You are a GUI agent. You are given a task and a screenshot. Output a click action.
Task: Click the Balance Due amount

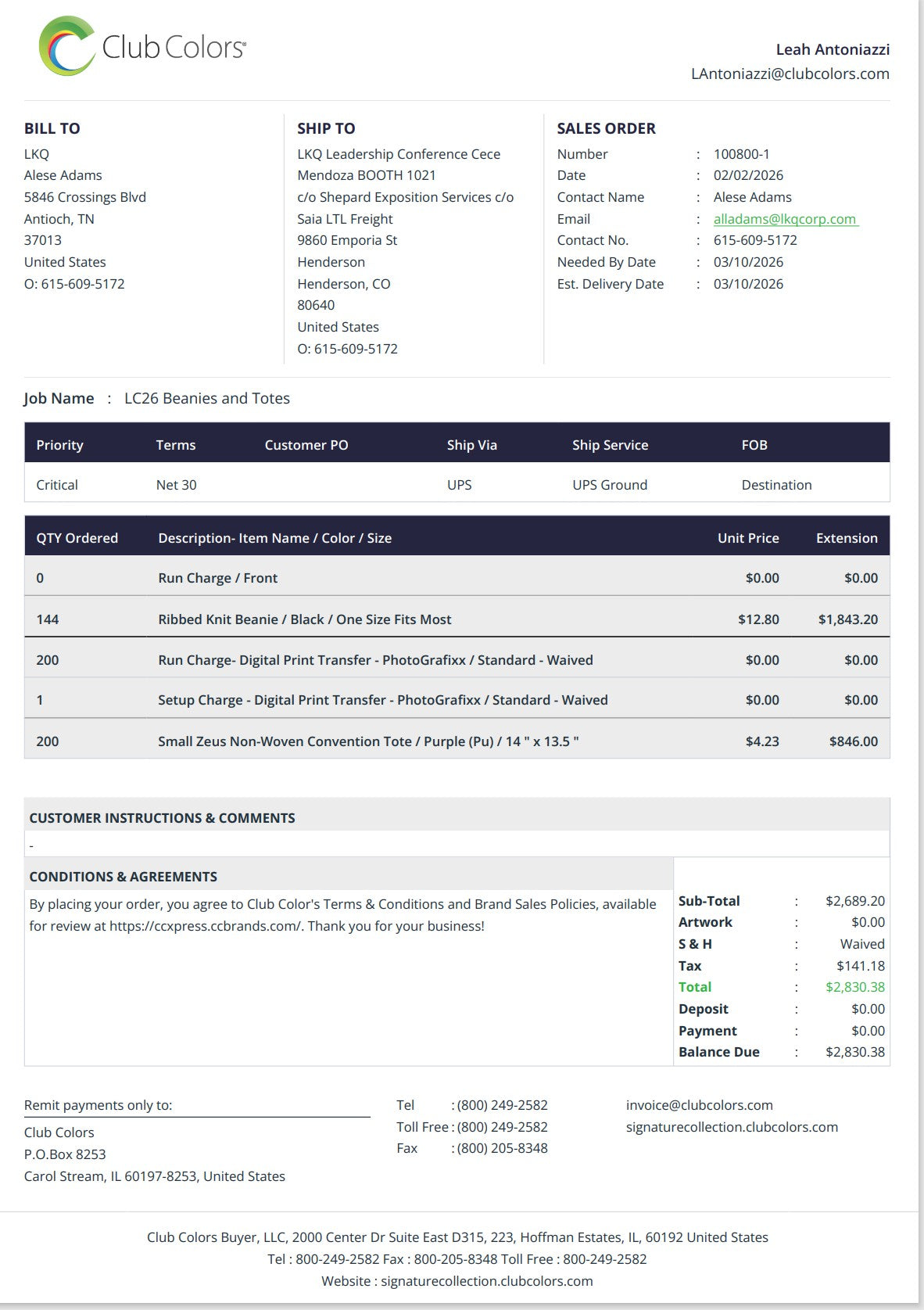pos(854,1052)
